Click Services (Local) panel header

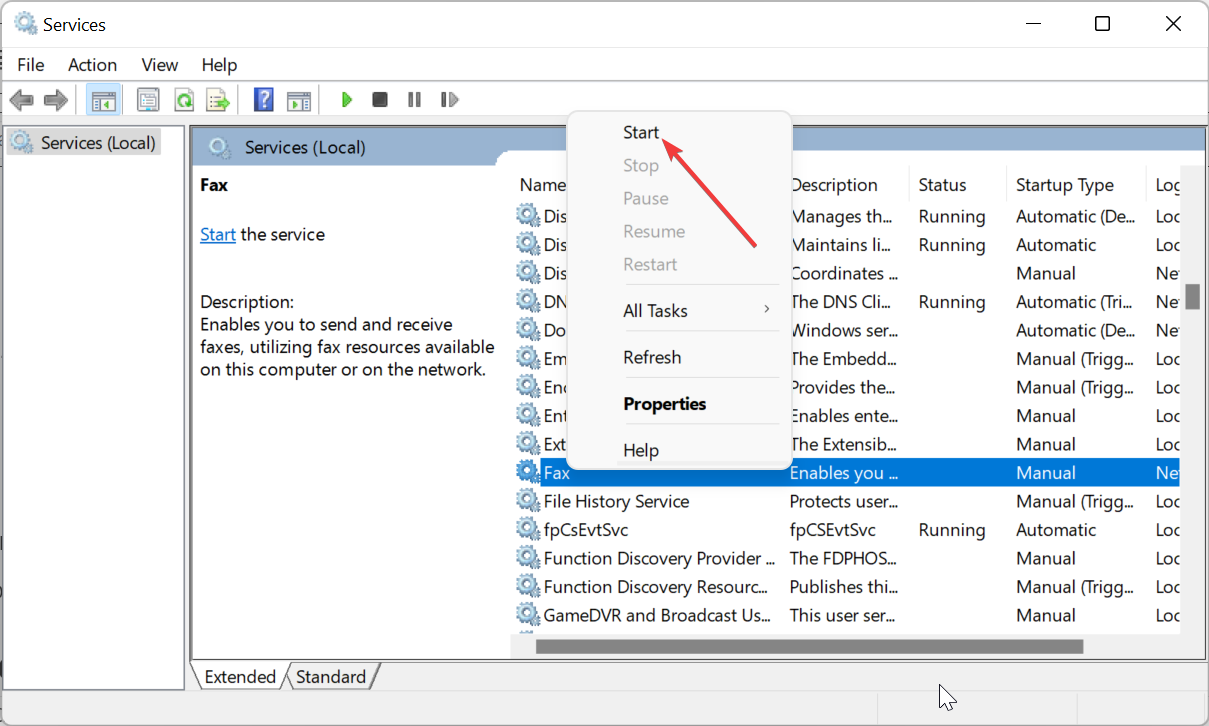coord(305,148)
